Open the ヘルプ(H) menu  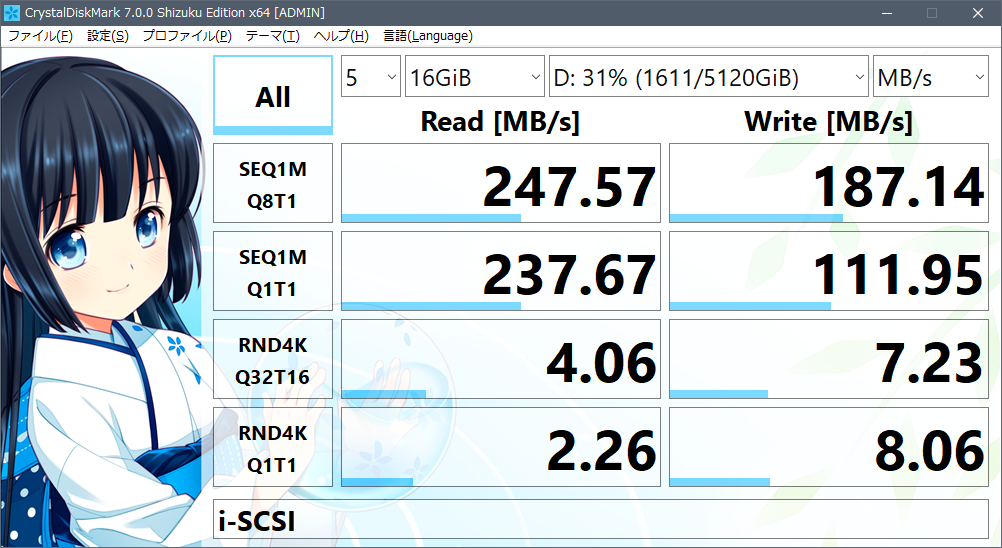341,36
